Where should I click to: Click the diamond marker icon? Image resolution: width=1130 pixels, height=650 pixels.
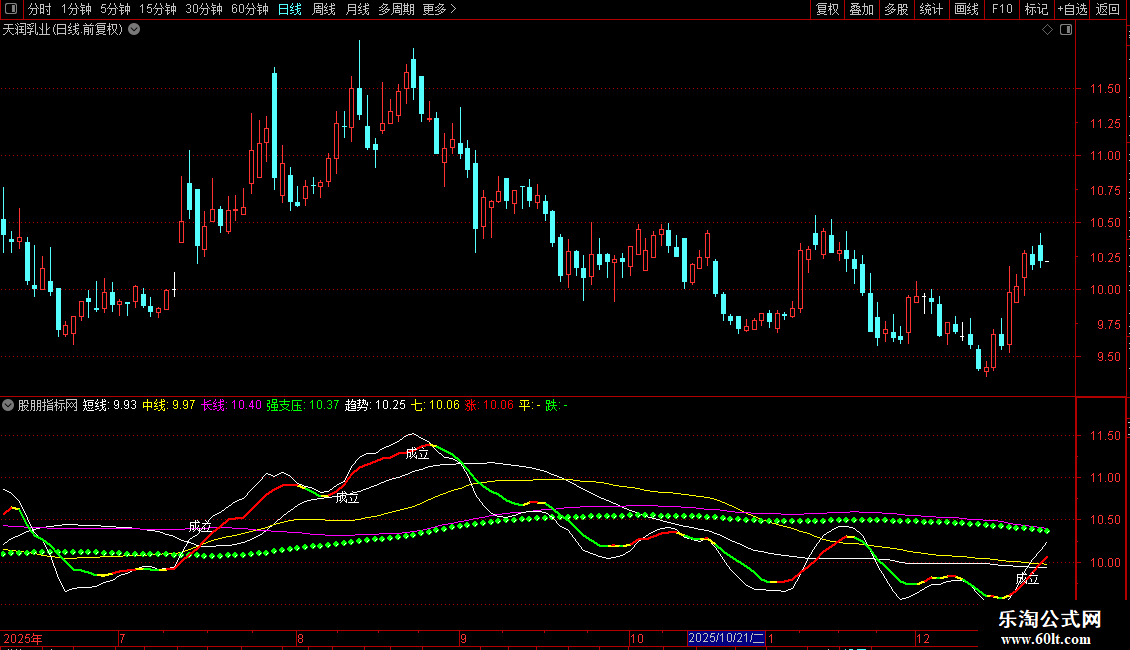pos(1047,30)
